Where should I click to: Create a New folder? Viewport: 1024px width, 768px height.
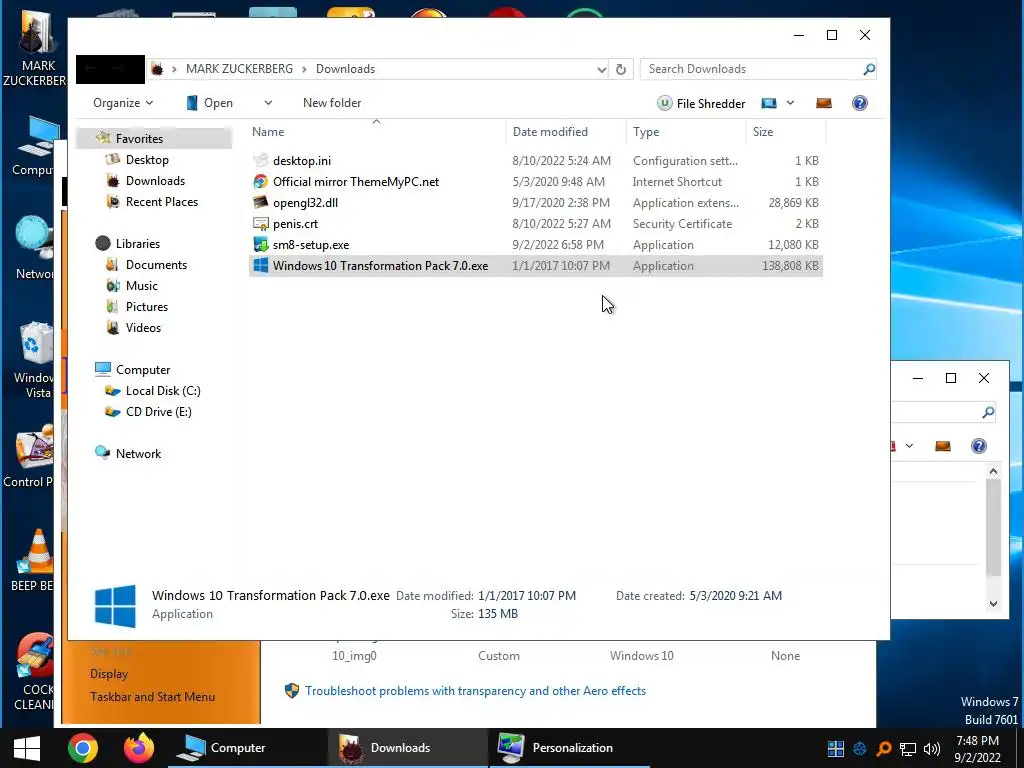[x=332, y=103]
